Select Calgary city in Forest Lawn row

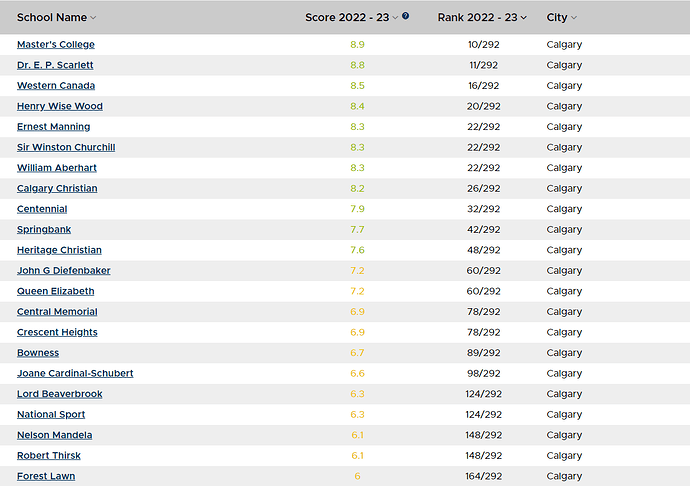point(564,476)
